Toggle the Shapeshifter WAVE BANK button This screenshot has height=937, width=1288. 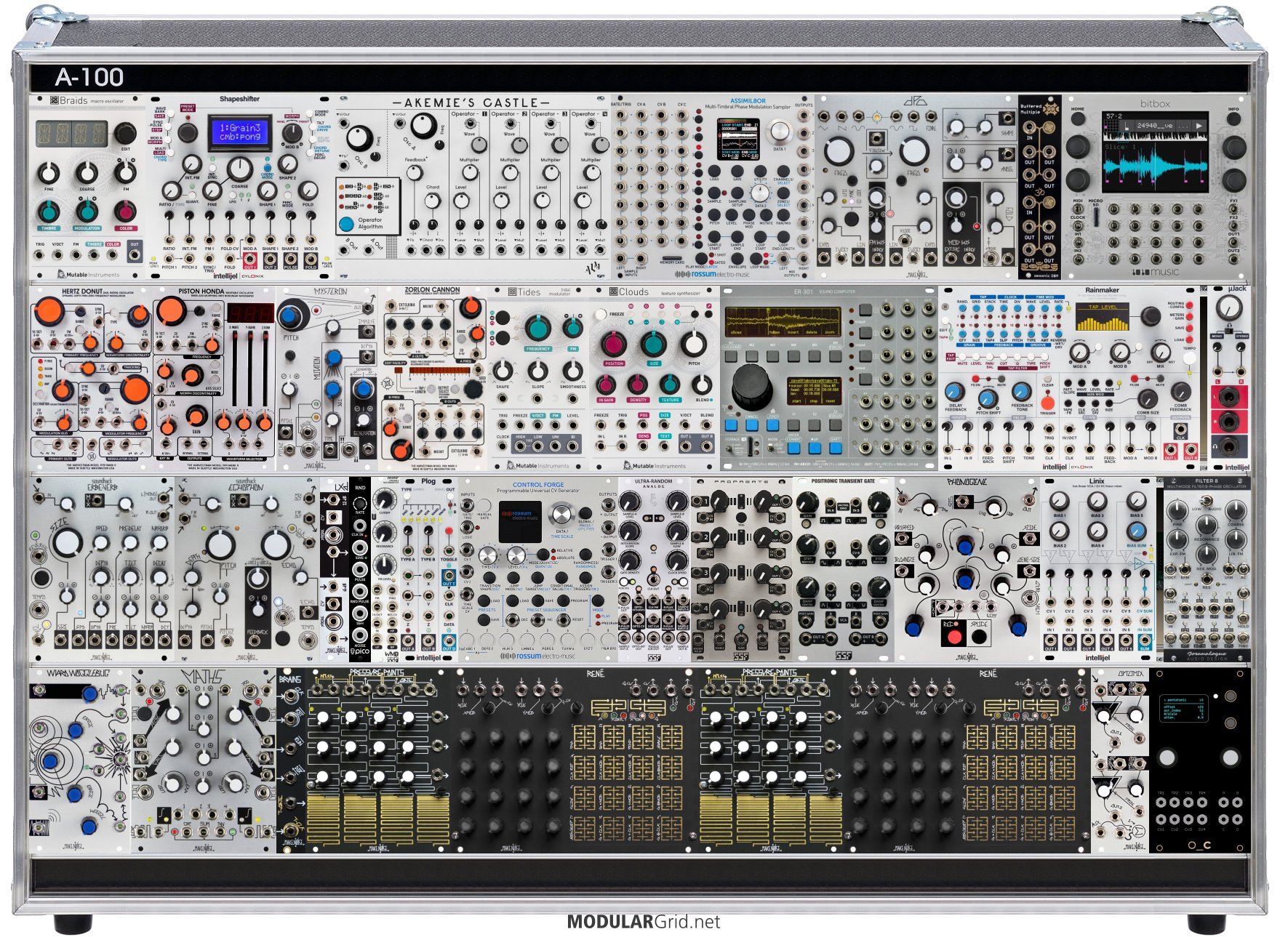(172, 112)
